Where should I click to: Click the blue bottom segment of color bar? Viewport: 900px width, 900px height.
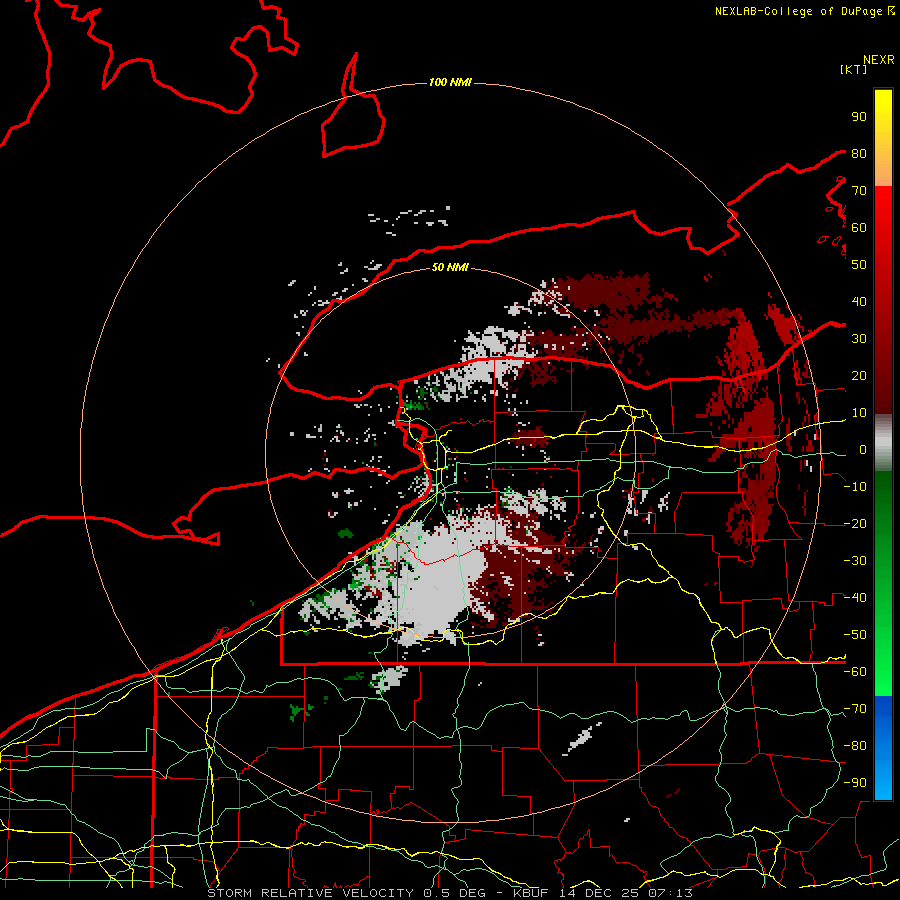(x=883, y=747)
